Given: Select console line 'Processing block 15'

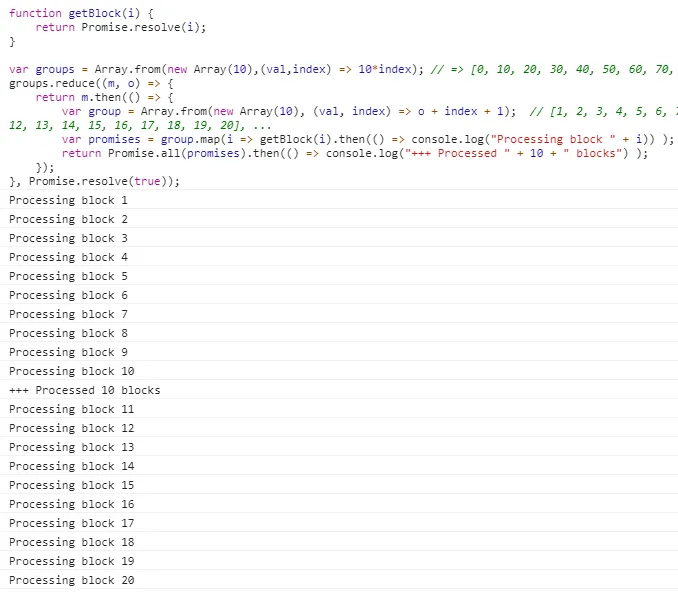Looking at the screenshot, I should [x=339, y=485].
